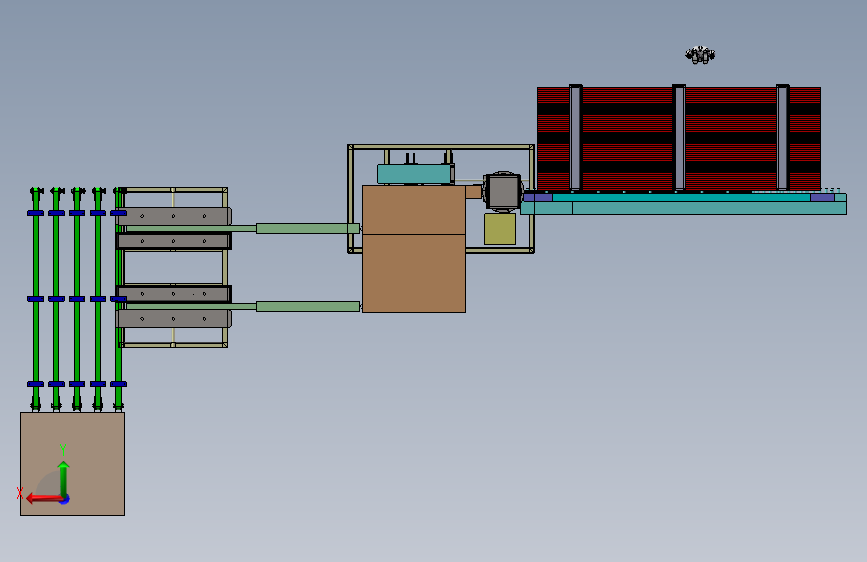Click the red X axis arrow of the triad

pos(43,498)
